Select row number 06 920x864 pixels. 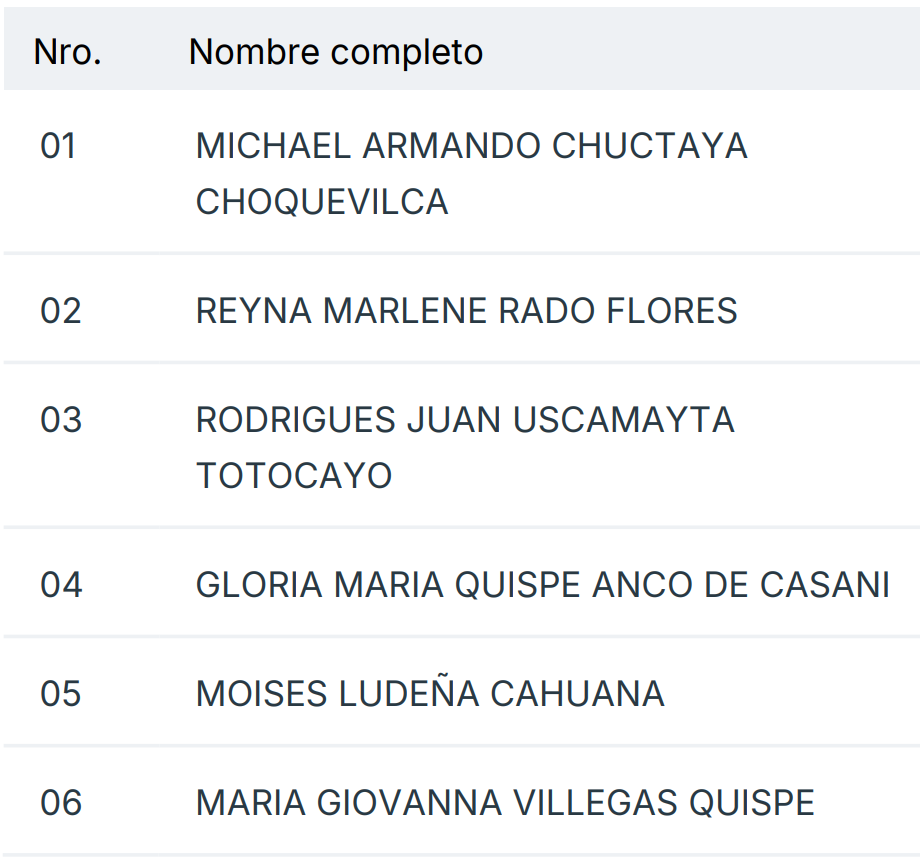(60, 803)
